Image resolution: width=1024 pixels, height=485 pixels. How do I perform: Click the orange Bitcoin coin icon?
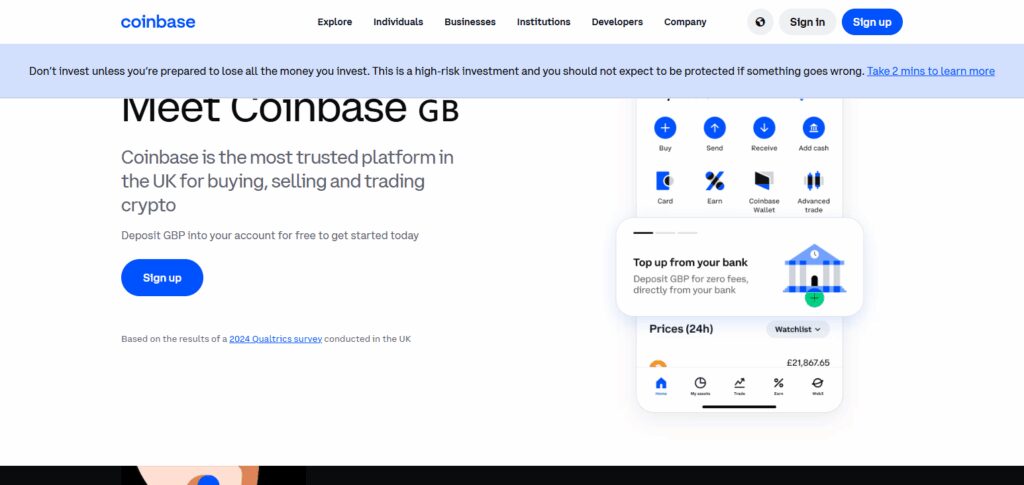click(x=658, y=364)
